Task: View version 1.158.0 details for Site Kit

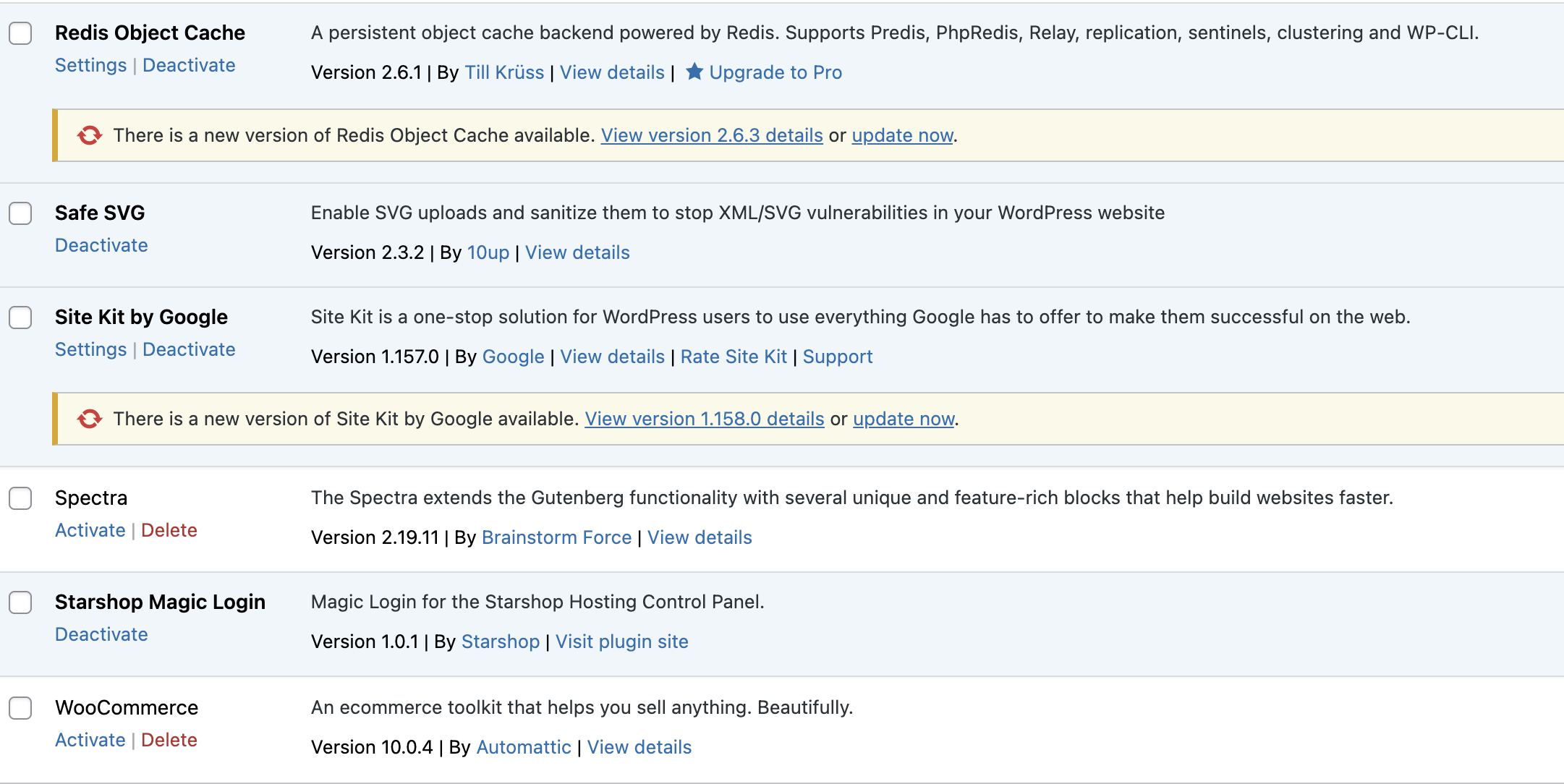Action: point(705,419)
